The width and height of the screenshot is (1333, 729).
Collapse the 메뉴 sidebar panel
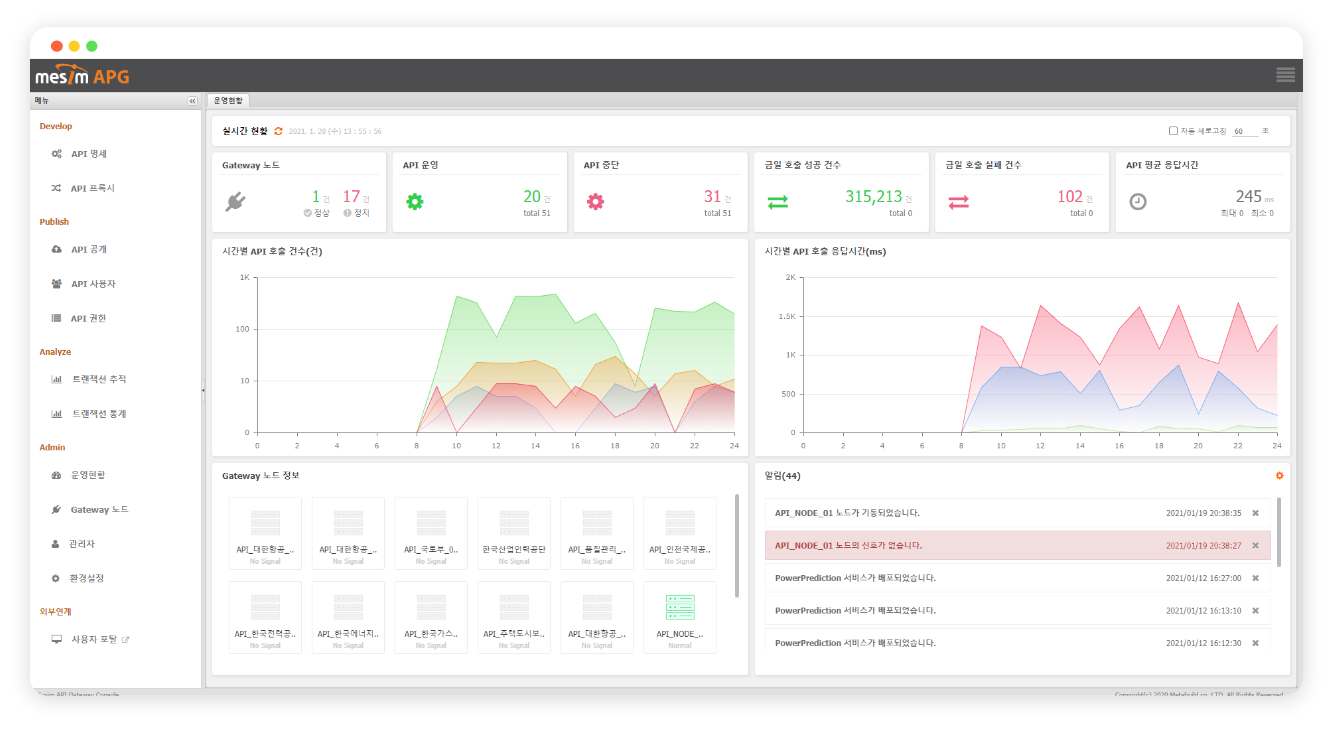pyautogui.click(x=192, y=101)
